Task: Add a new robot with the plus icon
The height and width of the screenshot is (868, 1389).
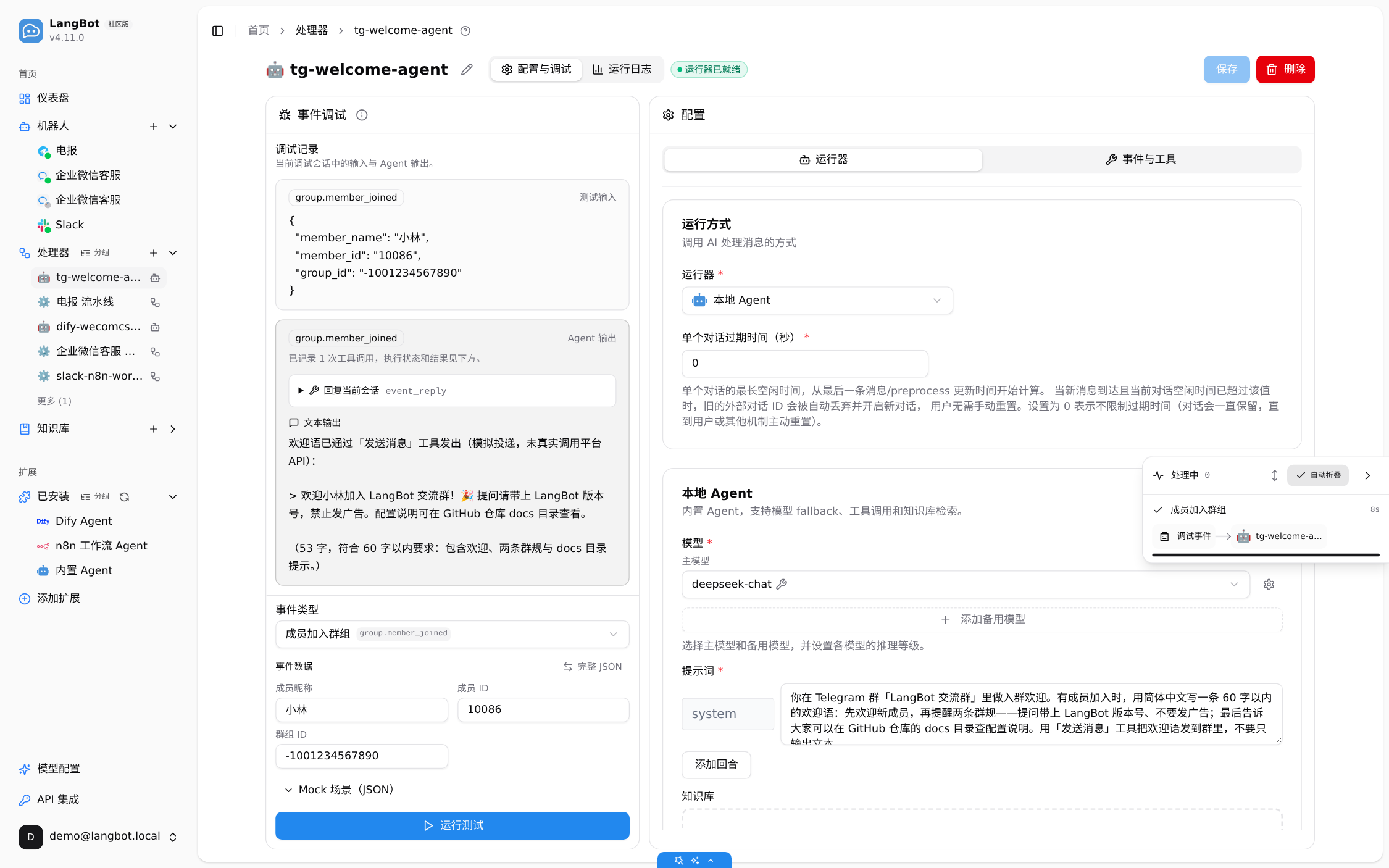Action: click(153, 127)
